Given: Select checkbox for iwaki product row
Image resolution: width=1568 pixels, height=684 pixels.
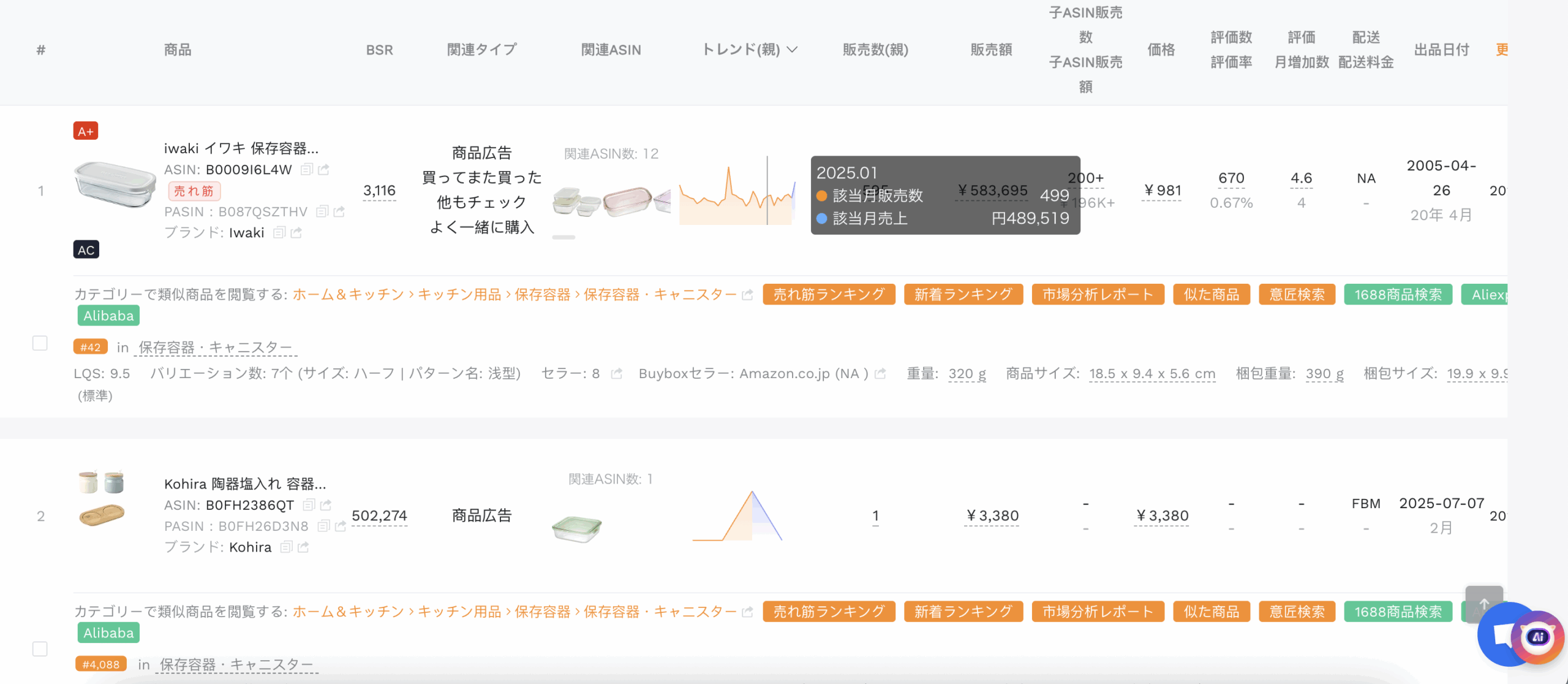Looking at the screenshot, I should 40,343.
